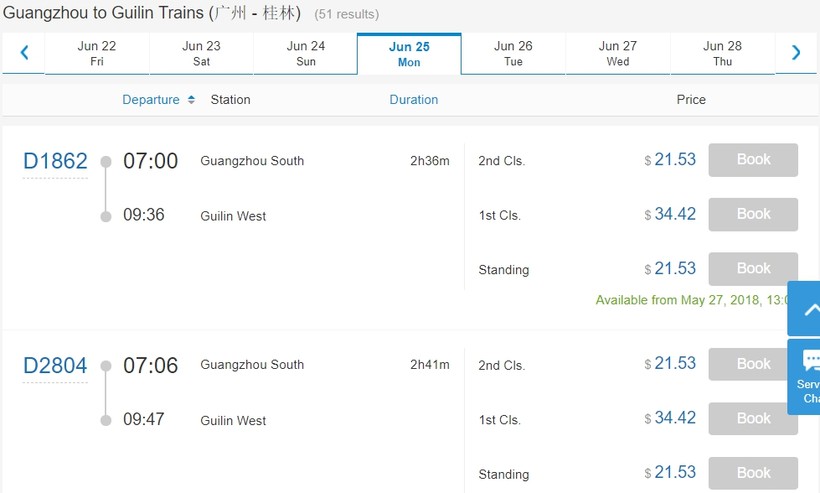This screenshot has width=820, height=493.
Task: Switch to Jun 23 Sat tab
Action: (201, 54)
